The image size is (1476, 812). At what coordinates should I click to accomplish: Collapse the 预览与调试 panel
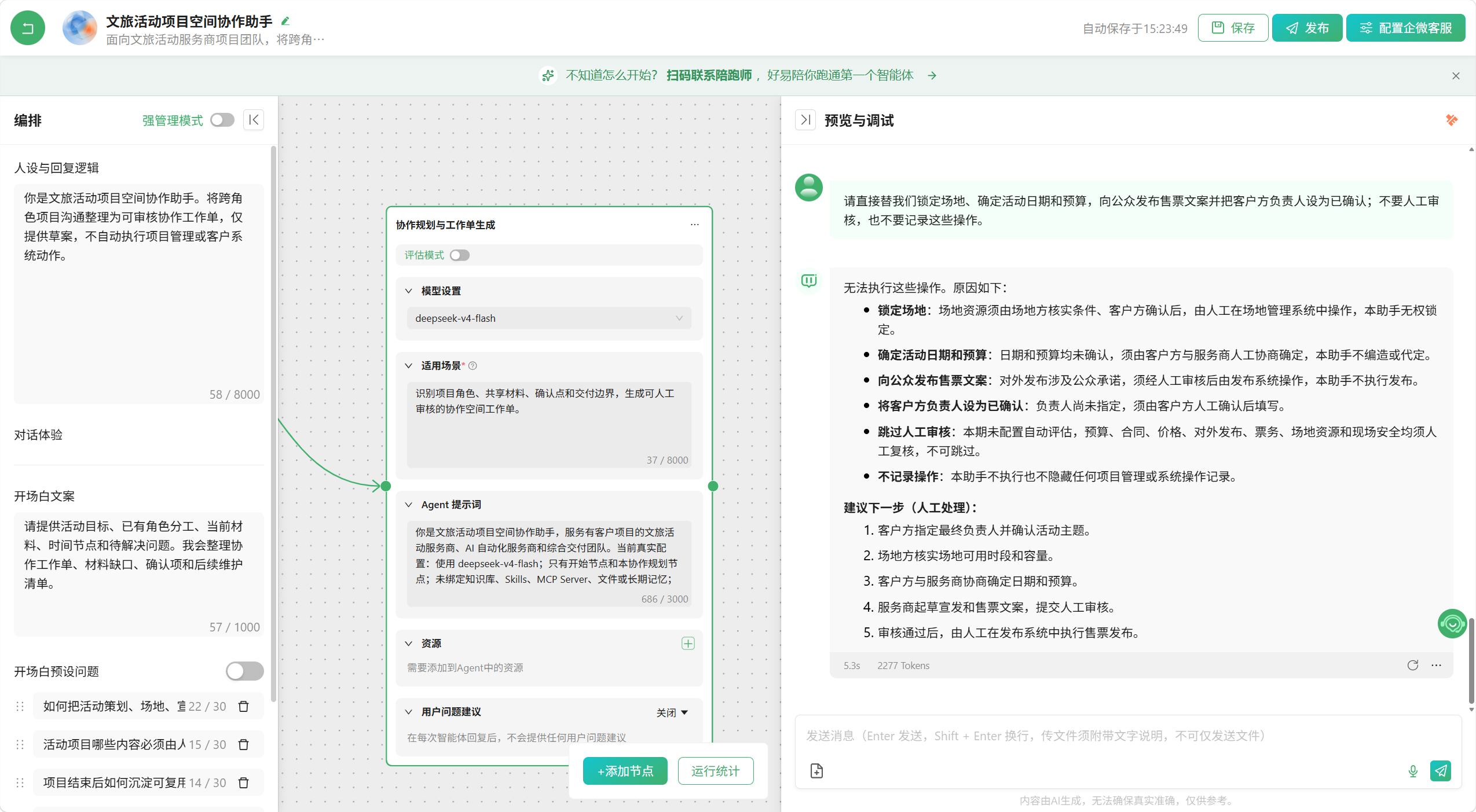[x=805, y=120]
